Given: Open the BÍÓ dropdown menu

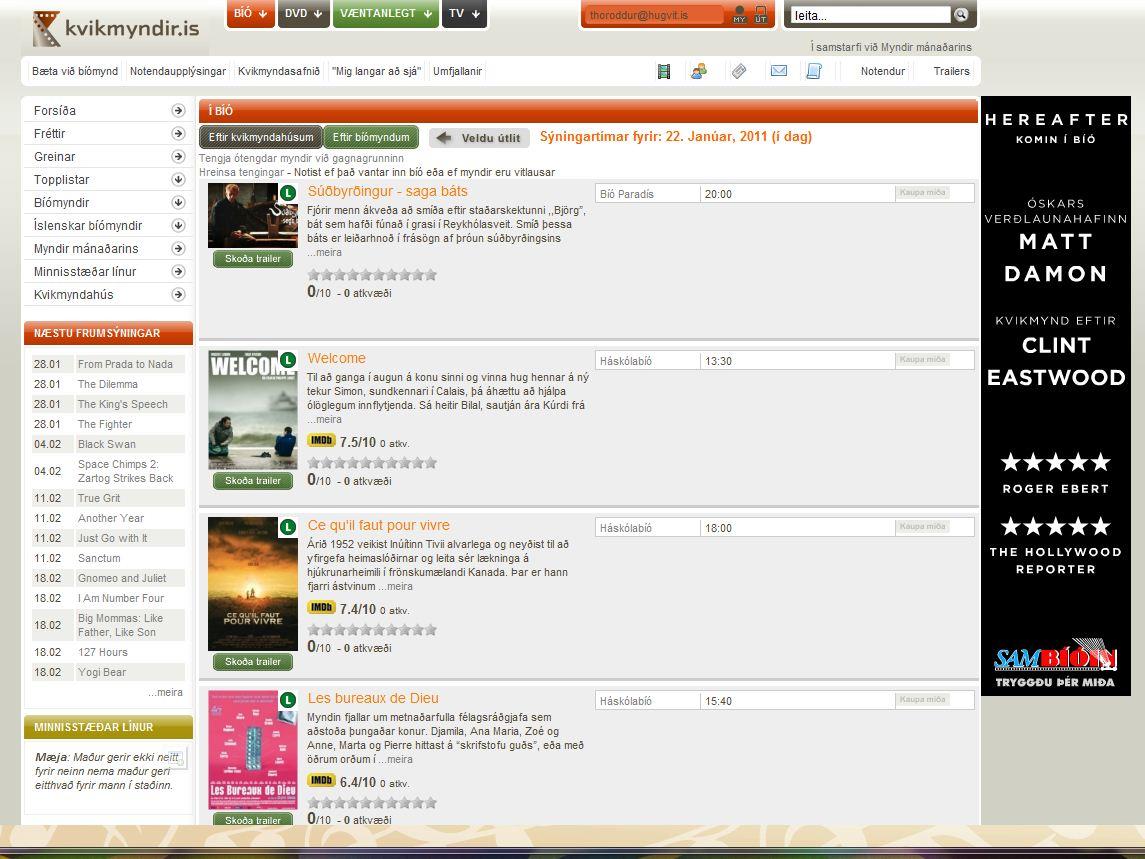Looking at the screenshot, I should tap(250, 14).
